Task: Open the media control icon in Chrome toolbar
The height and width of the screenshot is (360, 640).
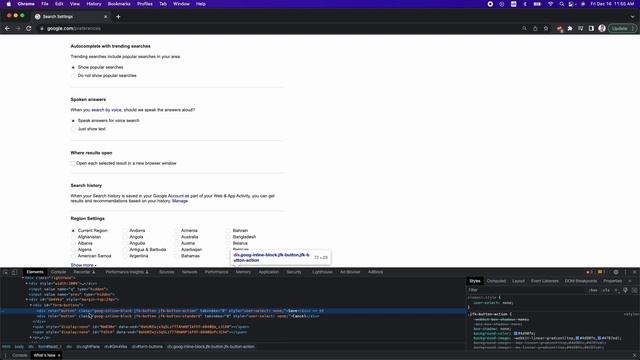Action: coord(580,29)
